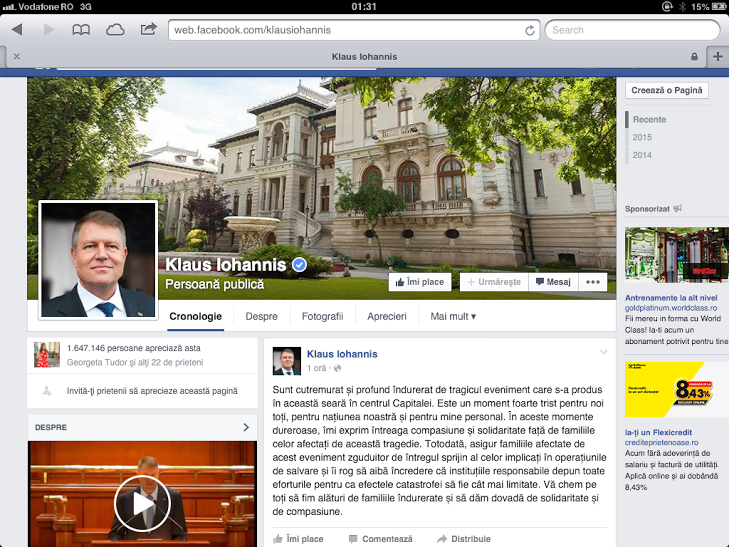The width and height of the screenshot is (729, 547).
Task: Open the bookmarks book icon
Action: pos(81,30)
